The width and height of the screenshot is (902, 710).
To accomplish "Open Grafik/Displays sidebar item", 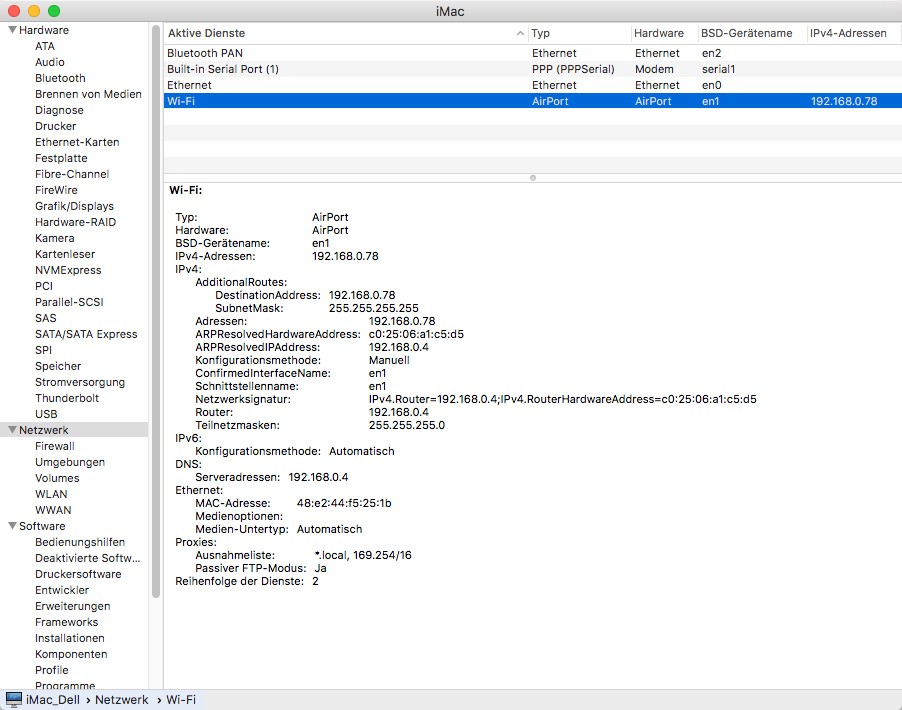I will click(x=74, y=206).
